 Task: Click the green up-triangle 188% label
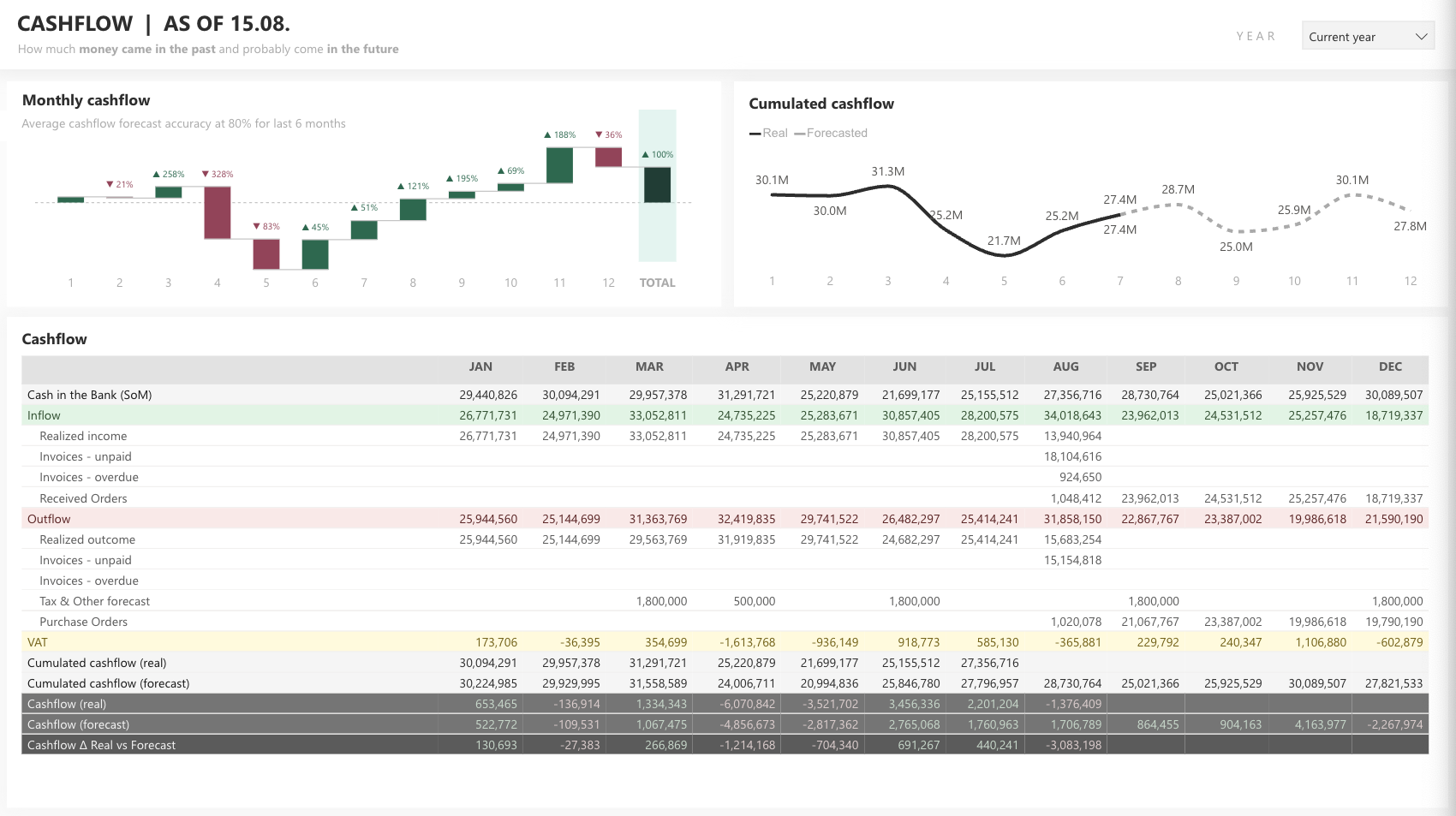[x=559, y=134]
